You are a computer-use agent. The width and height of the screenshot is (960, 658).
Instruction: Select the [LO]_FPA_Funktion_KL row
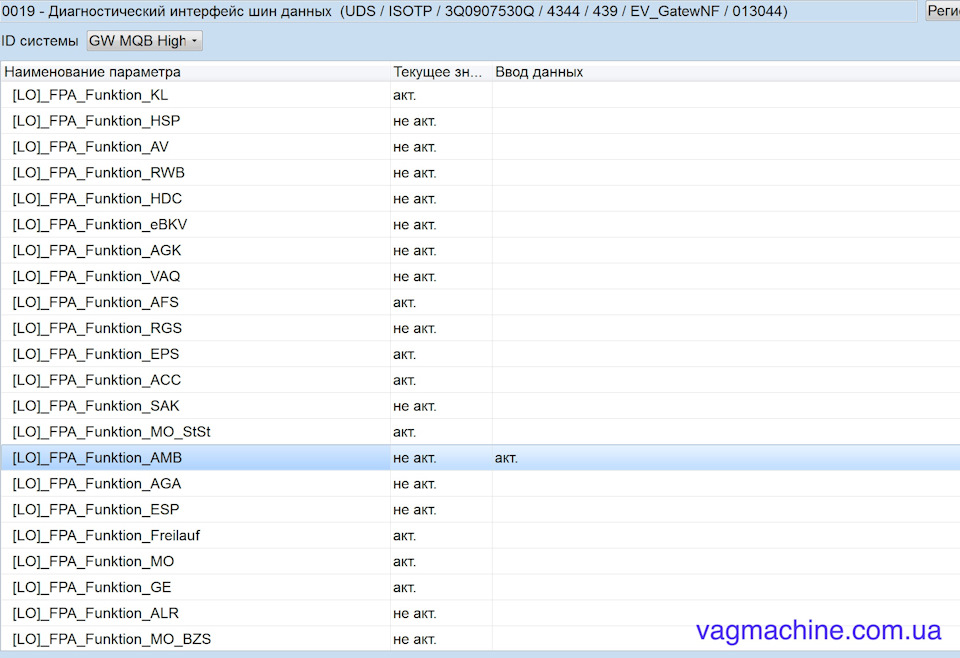[480, 95]
